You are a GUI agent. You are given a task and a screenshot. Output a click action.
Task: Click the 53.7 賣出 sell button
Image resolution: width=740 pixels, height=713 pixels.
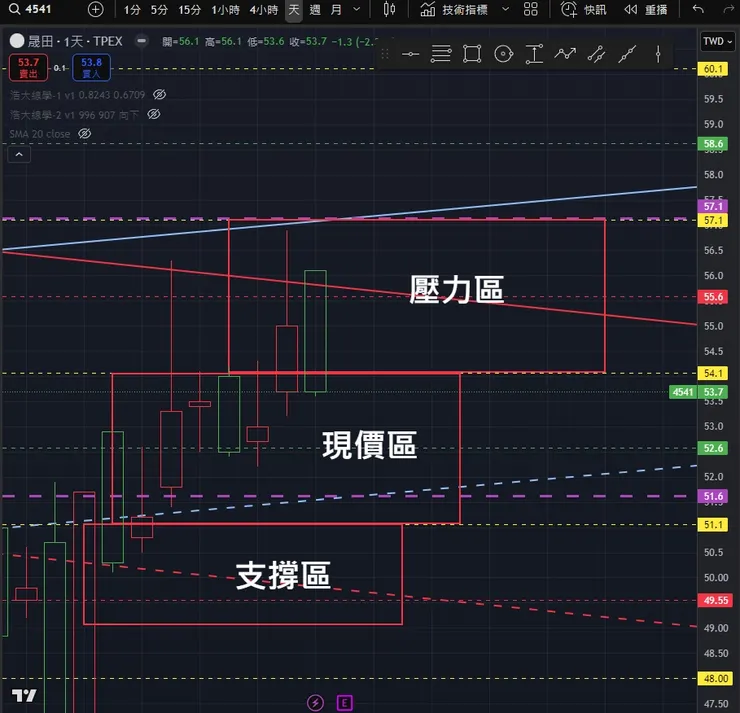[x=28, y=67]
